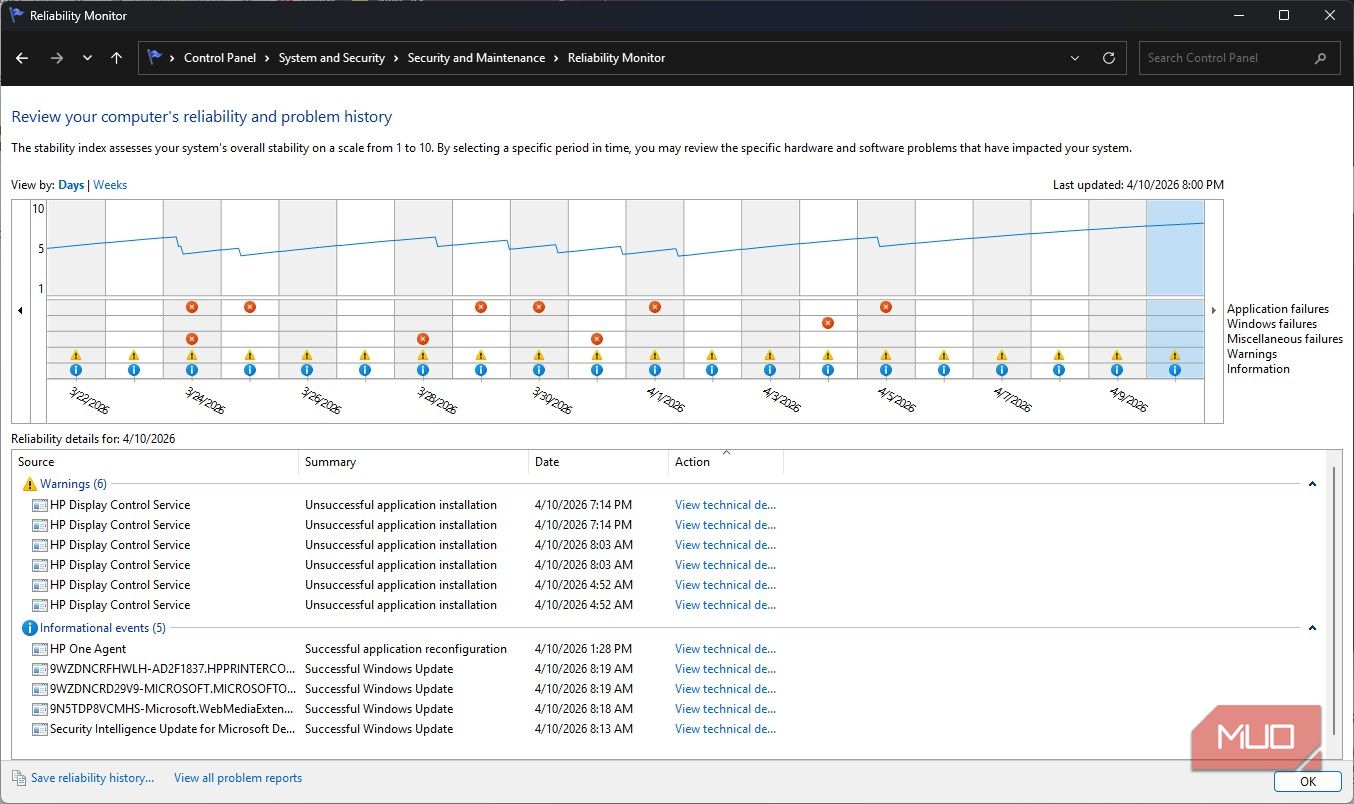Viewport: 1354px width, 804px height.
Task: Click Save reliability history link
Action: click(x=92, y=777)
